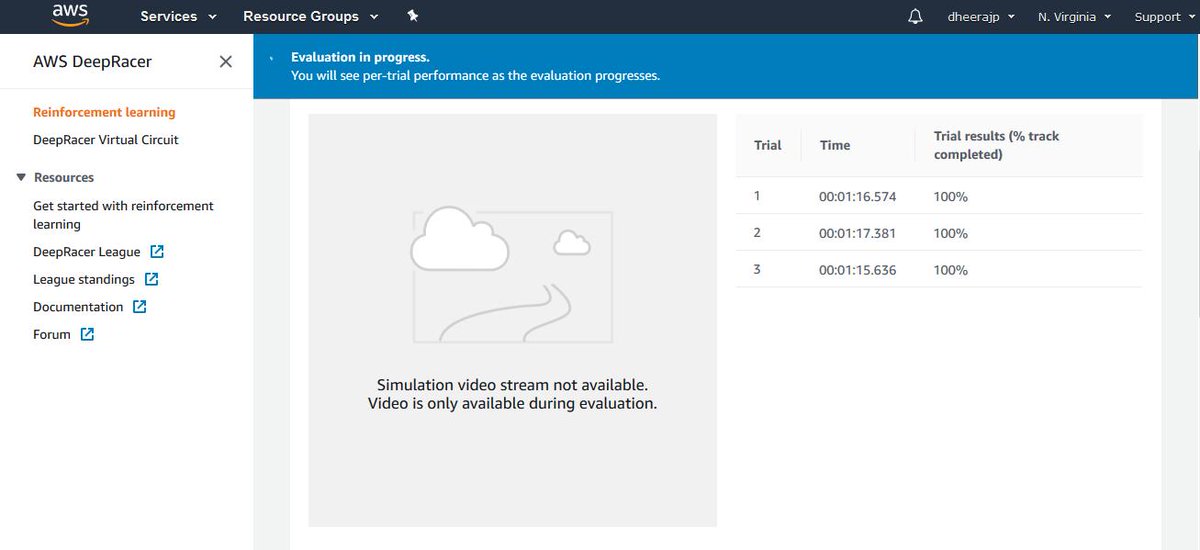Click the Time column header
Screen dimensions: 1200x550
tap(835, 145)
